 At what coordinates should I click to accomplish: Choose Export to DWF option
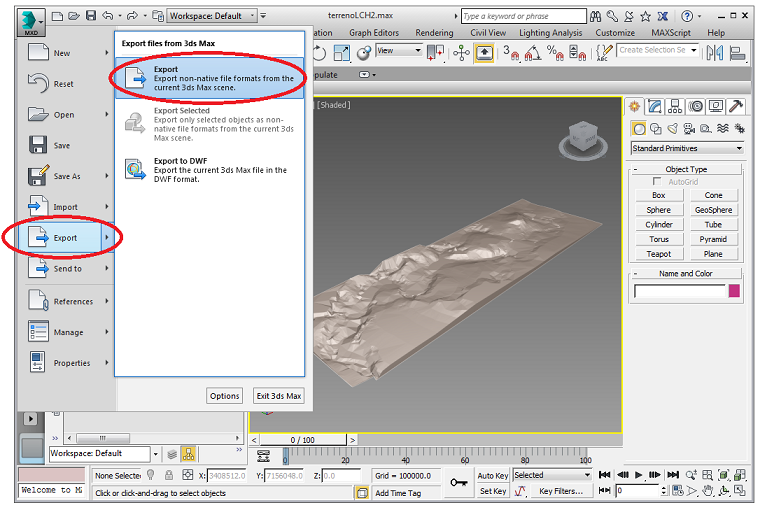[x=209, y=170]
